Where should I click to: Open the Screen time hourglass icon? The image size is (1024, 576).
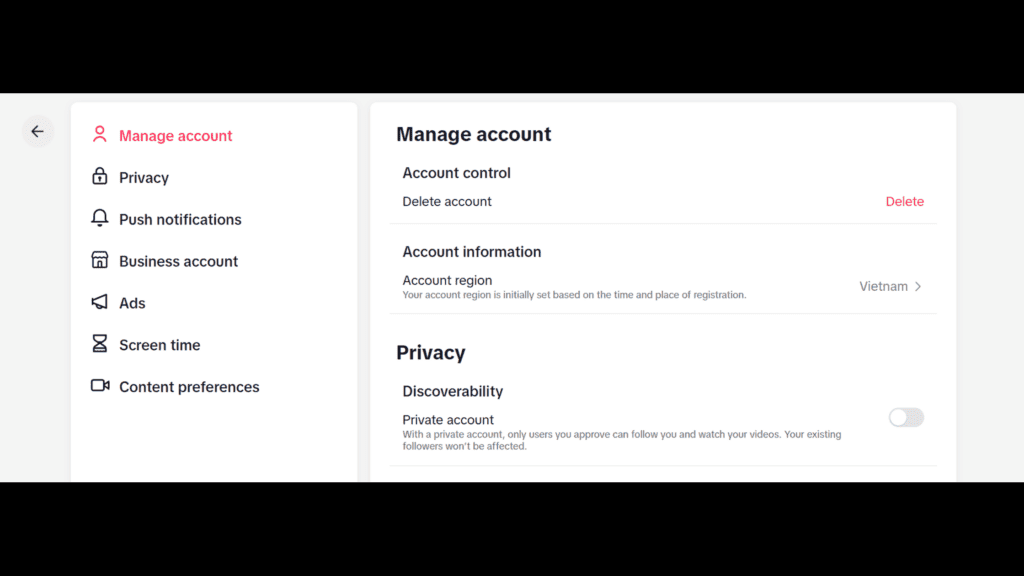click(99, 345)
